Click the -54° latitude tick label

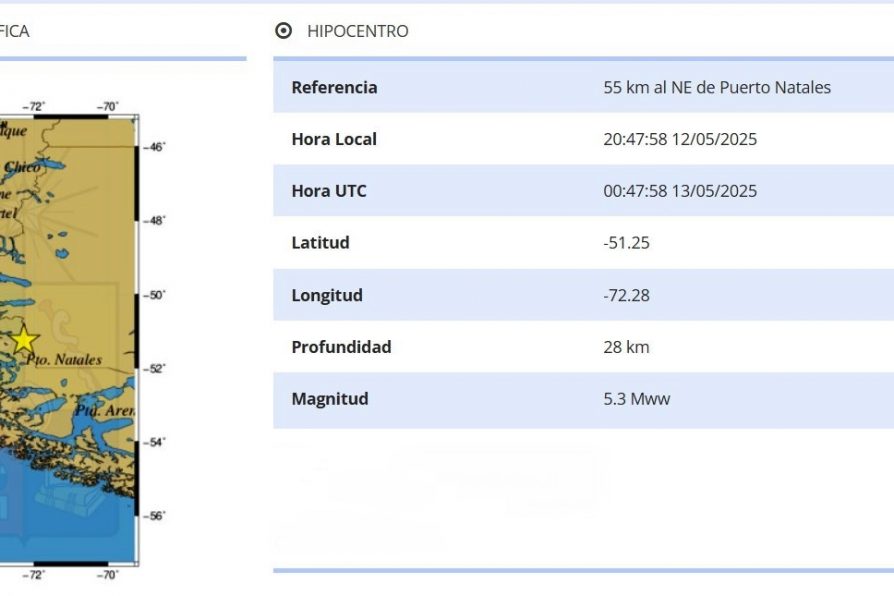point(154,442)
